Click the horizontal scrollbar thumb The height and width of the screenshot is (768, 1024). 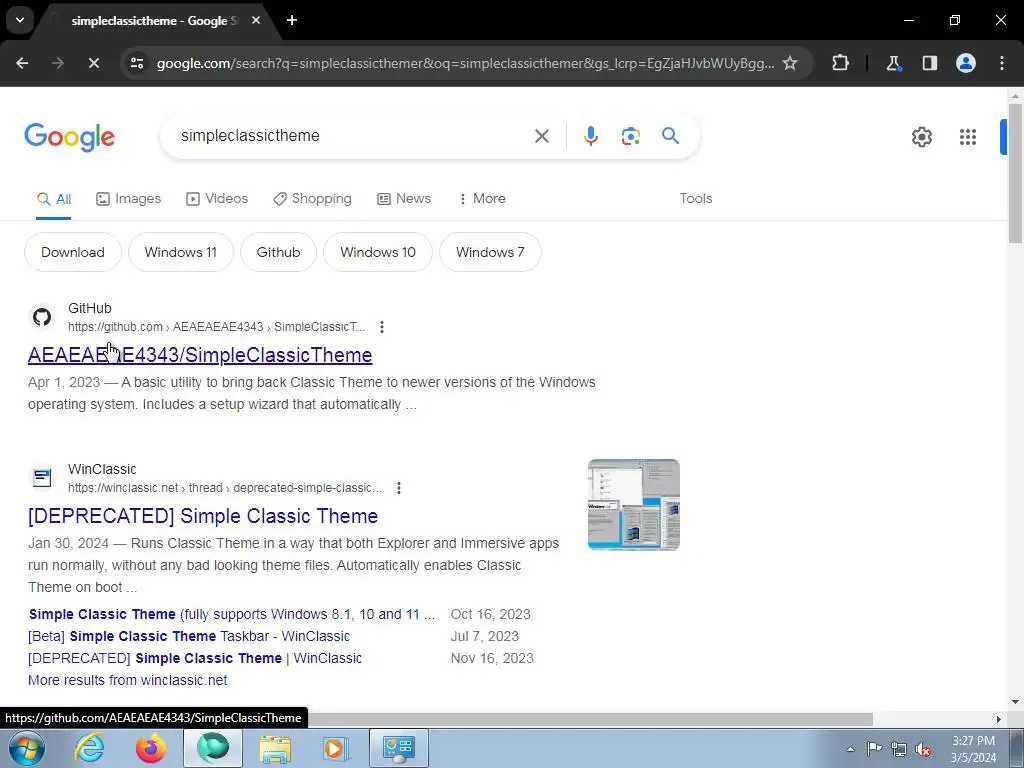[x=590, y=719]
